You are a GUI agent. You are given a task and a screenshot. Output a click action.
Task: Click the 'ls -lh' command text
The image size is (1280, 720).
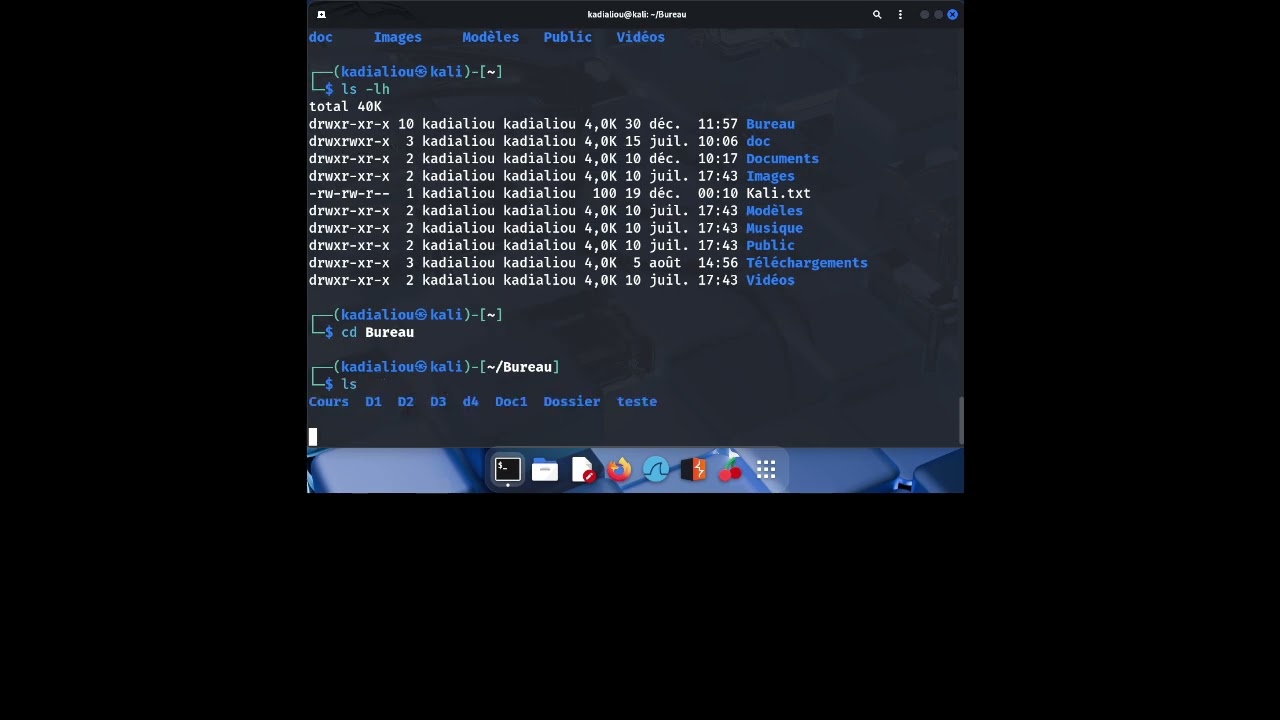(x=365, y=89)
